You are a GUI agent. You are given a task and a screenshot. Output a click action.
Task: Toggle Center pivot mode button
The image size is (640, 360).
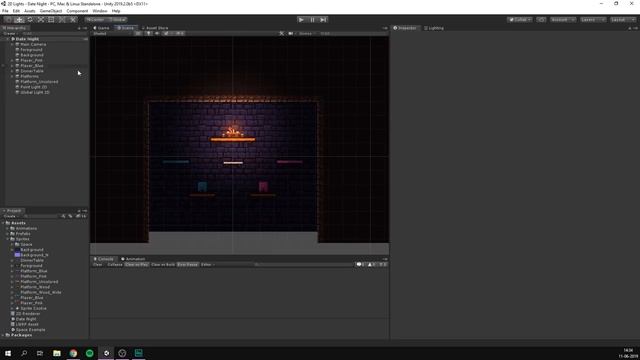tap(96, 20)
